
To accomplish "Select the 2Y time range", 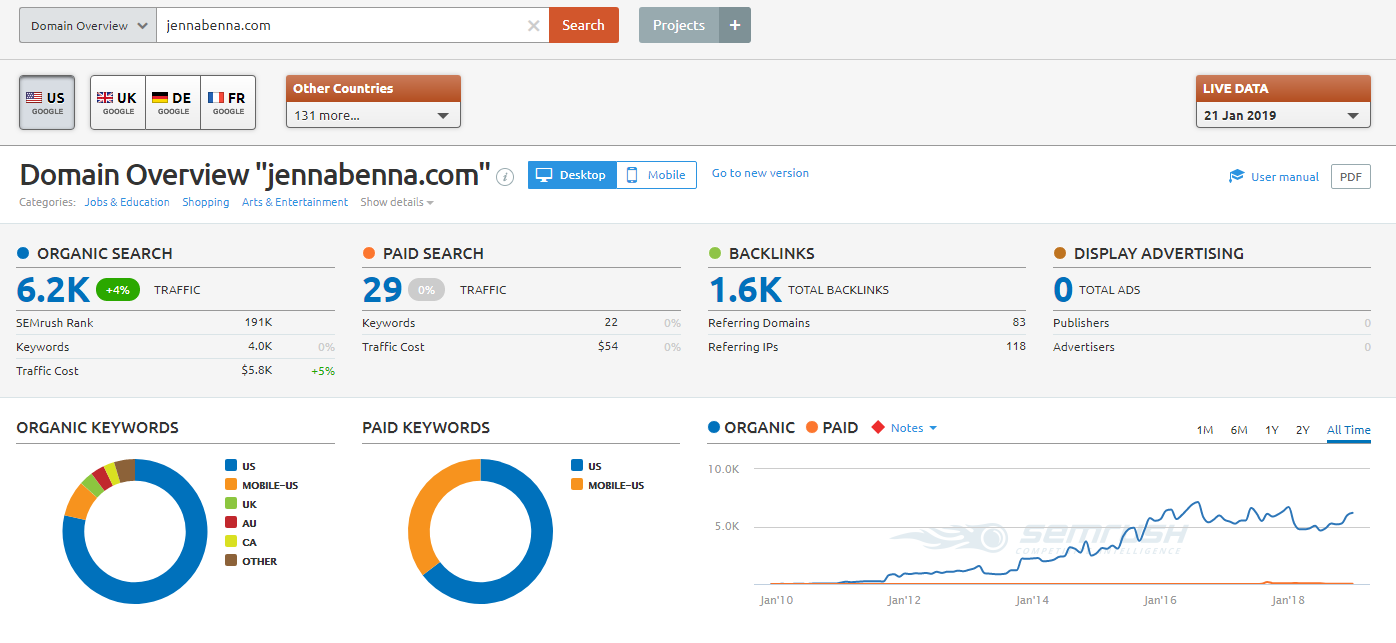I will pyautogui.click(x=1303, y=430).
